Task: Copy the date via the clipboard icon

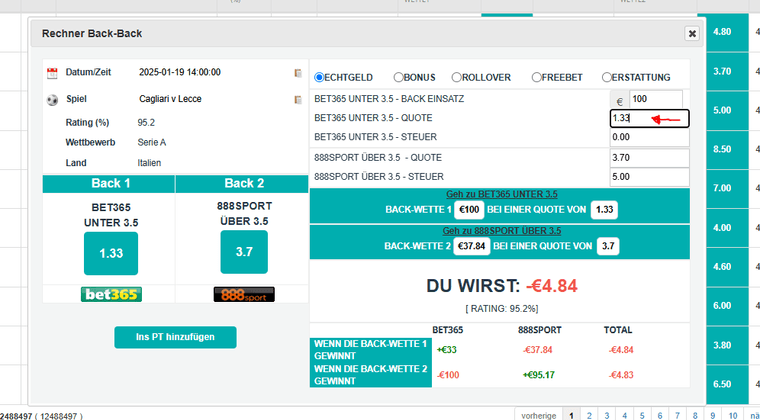Action: click(x=298, y=73)
